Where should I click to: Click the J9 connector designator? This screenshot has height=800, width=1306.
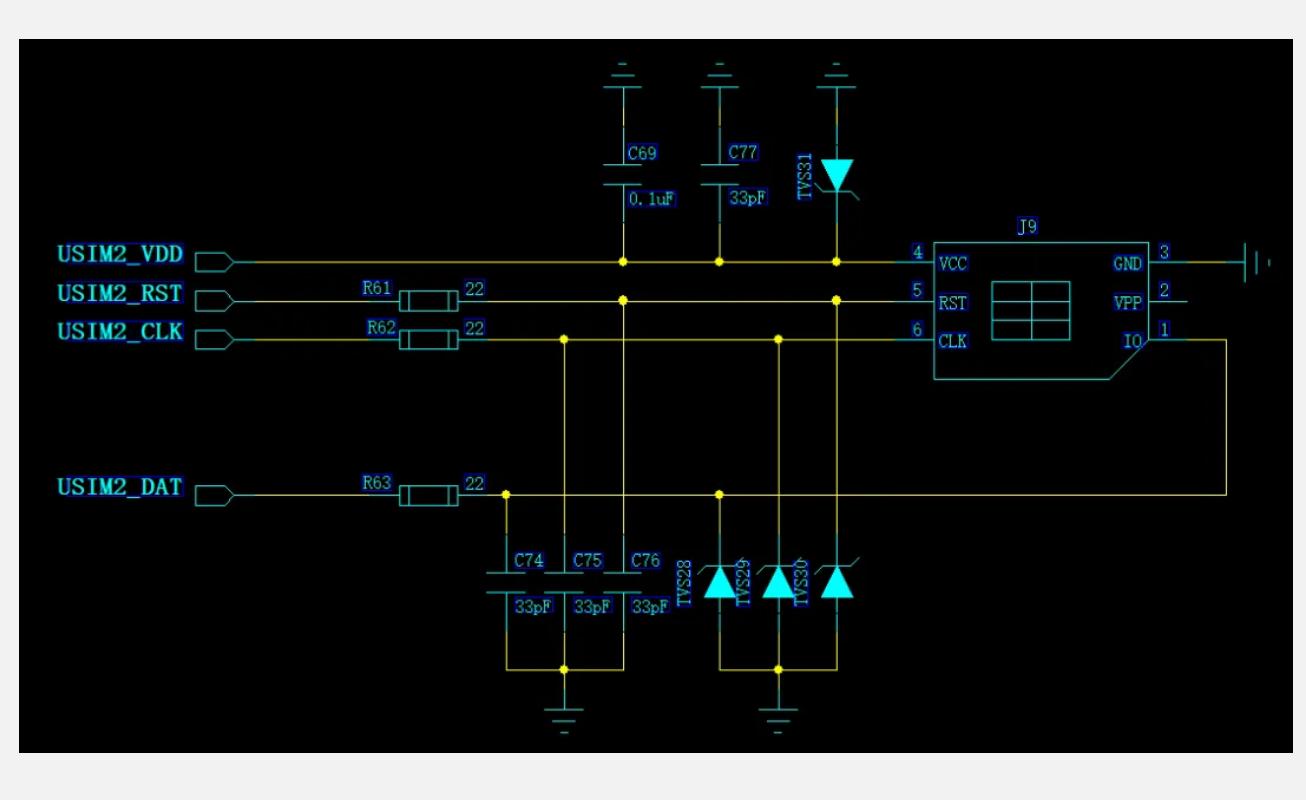pos(1027,227)
